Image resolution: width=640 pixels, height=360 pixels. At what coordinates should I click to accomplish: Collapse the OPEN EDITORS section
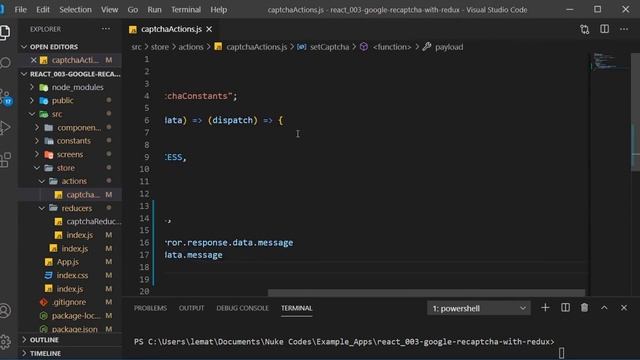coord(69,47)
